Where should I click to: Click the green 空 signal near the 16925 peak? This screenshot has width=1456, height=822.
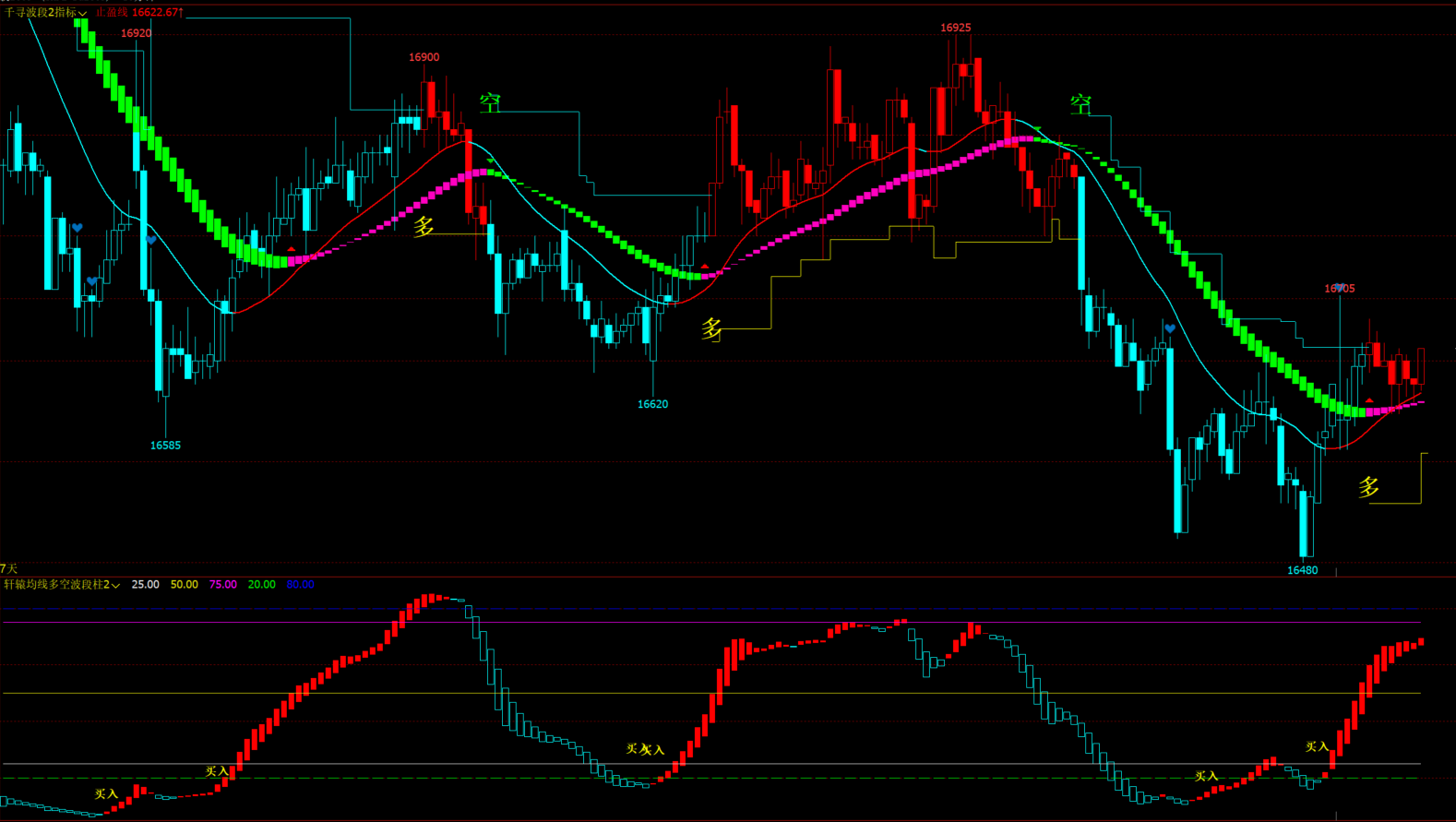click(x=1080, y=104)
